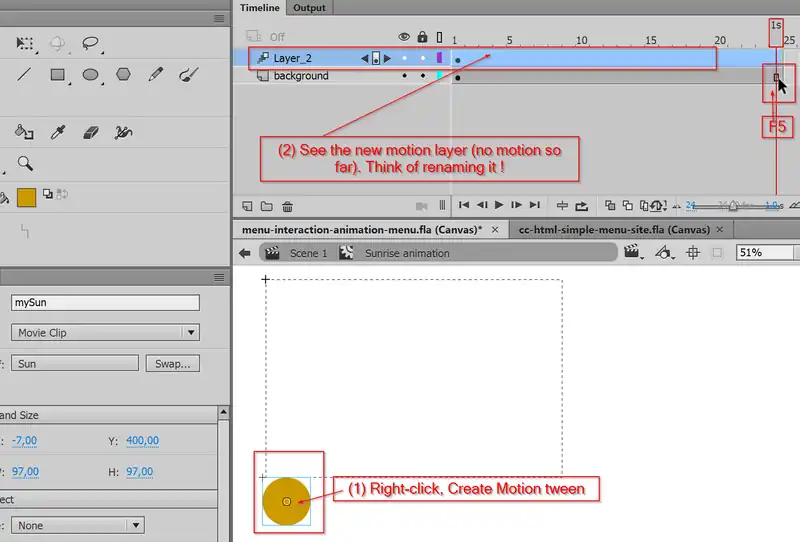The height and width of the screenshot is (542, 800).
Task: Click the Swap... button
Action: coord(172,364)
